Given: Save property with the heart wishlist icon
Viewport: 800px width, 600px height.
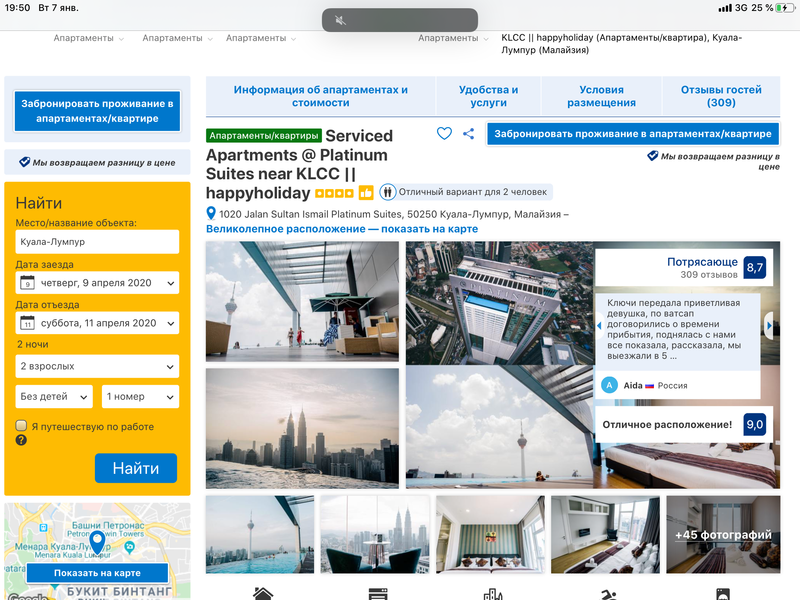Looking at the screenshot, I should tap(444, 134).
